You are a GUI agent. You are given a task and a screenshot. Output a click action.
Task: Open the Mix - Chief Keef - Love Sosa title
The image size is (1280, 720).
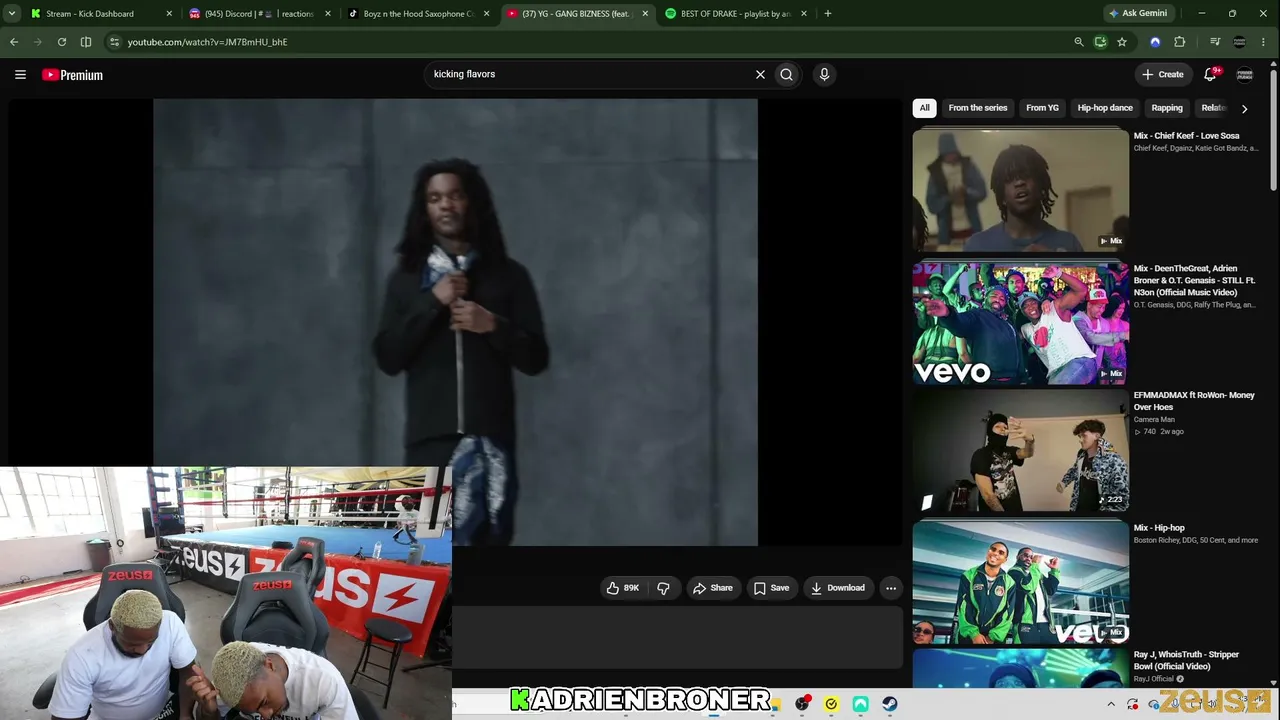point(1186,136)
